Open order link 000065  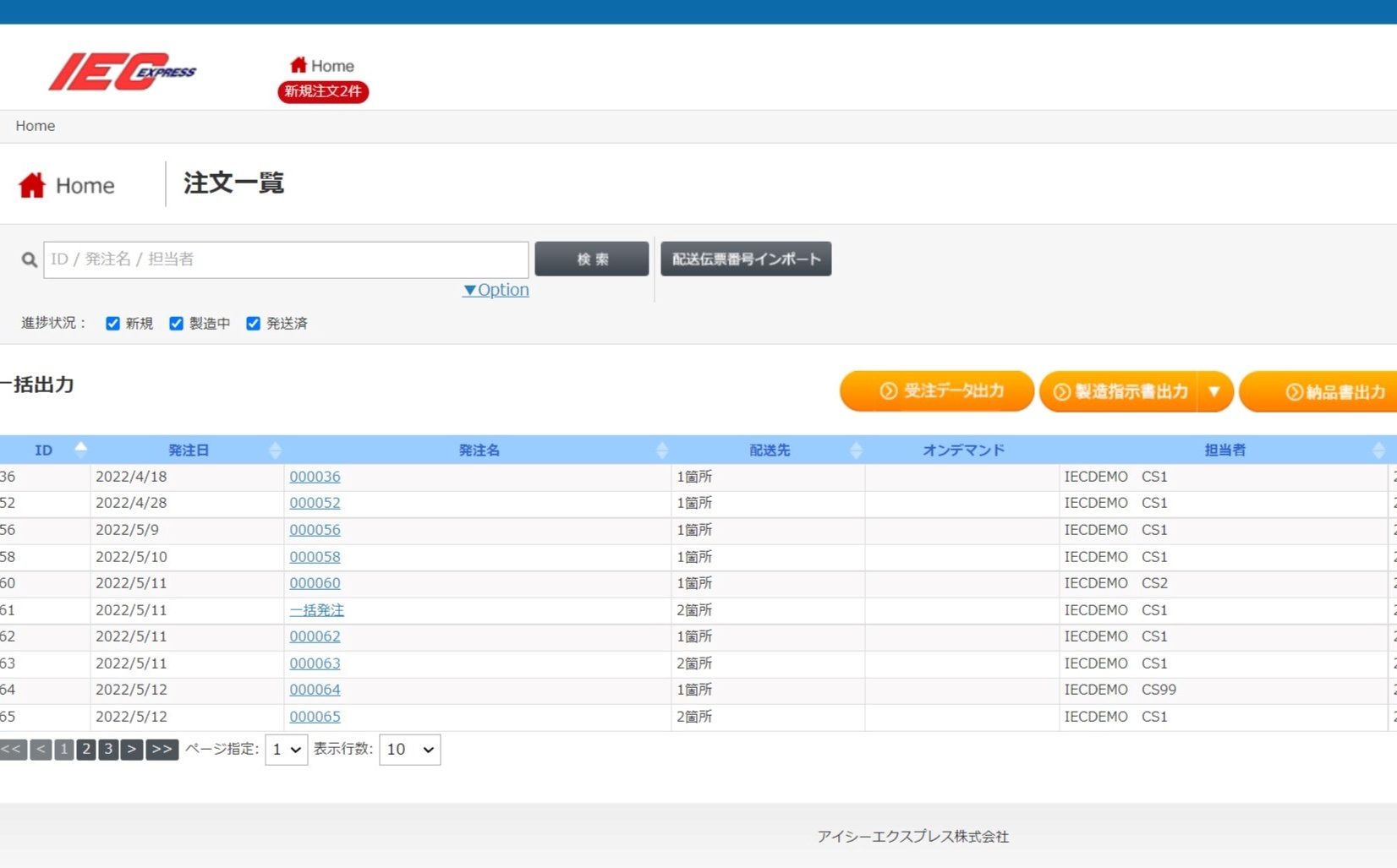point(315,717)
